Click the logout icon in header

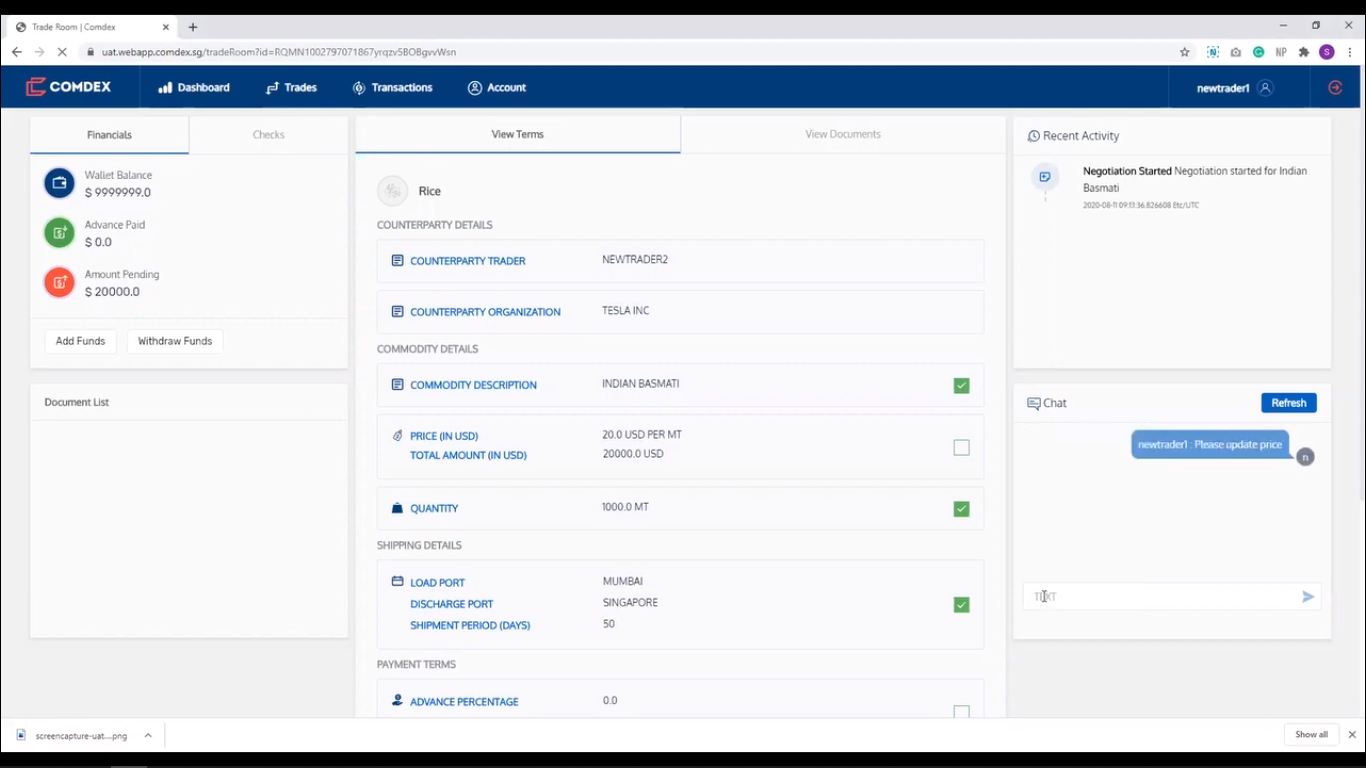click(x=1335, y=88)
